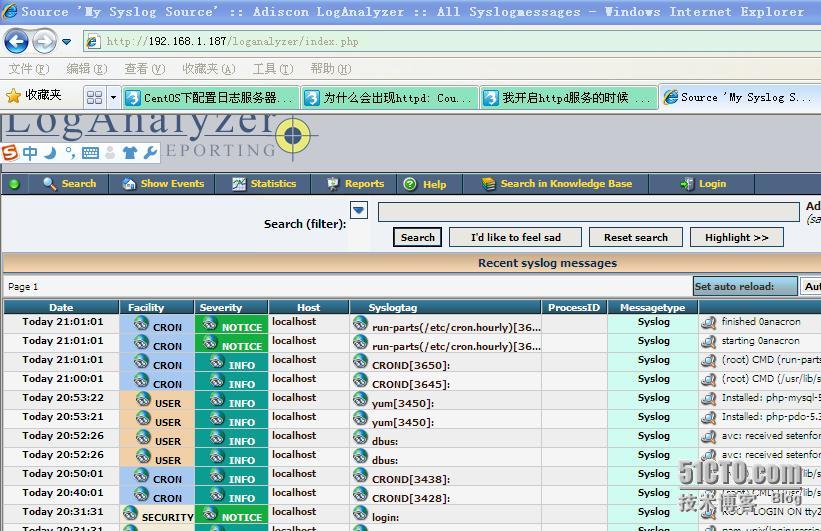Open the 工具(T) menu
821x531 pixels.
[273, 69]
